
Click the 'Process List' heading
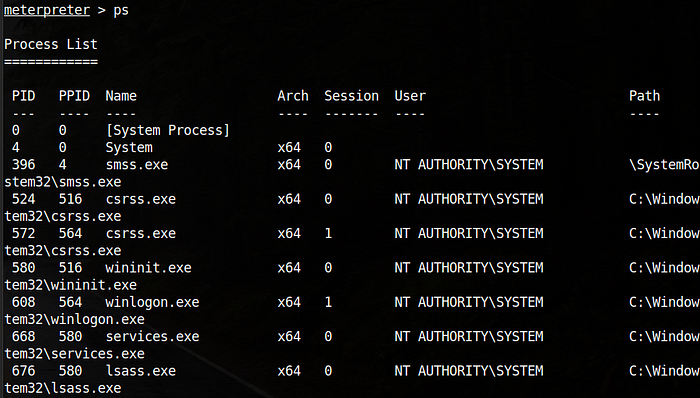50,44
